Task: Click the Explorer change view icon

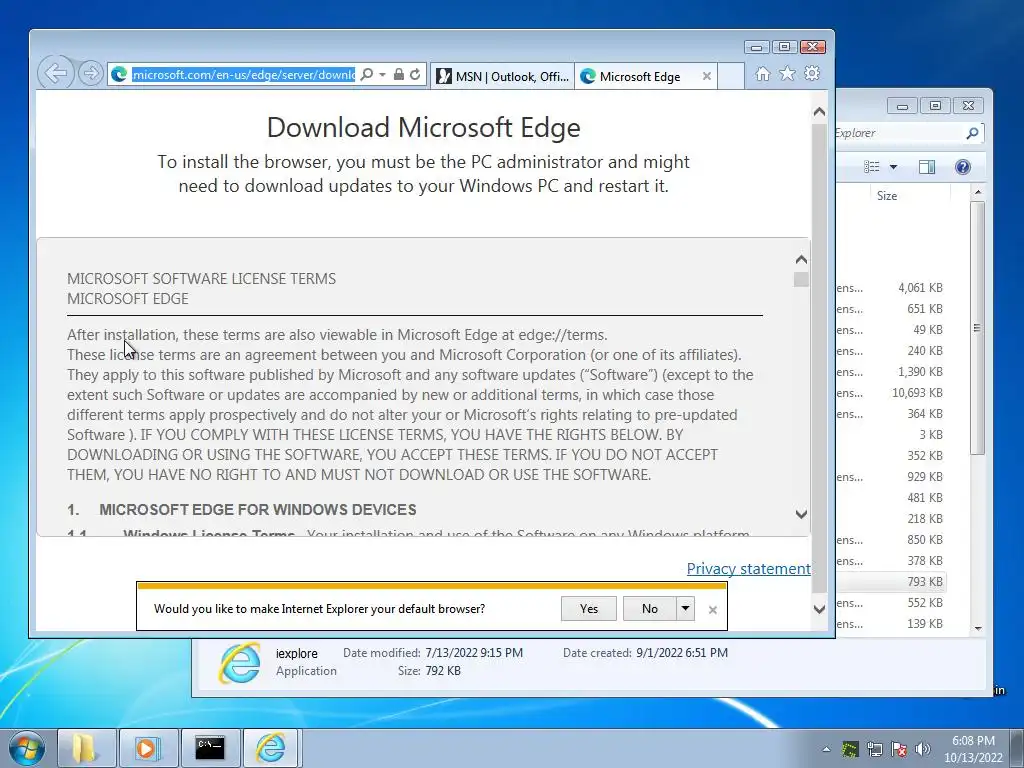Action: (x=872, y=167)
